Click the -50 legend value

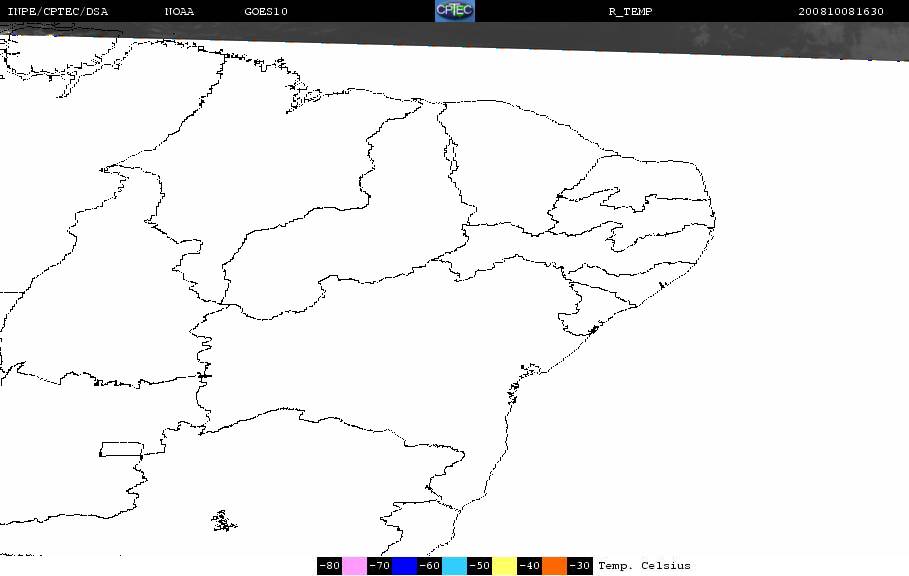pyautogui.click(x=479, y=566)
